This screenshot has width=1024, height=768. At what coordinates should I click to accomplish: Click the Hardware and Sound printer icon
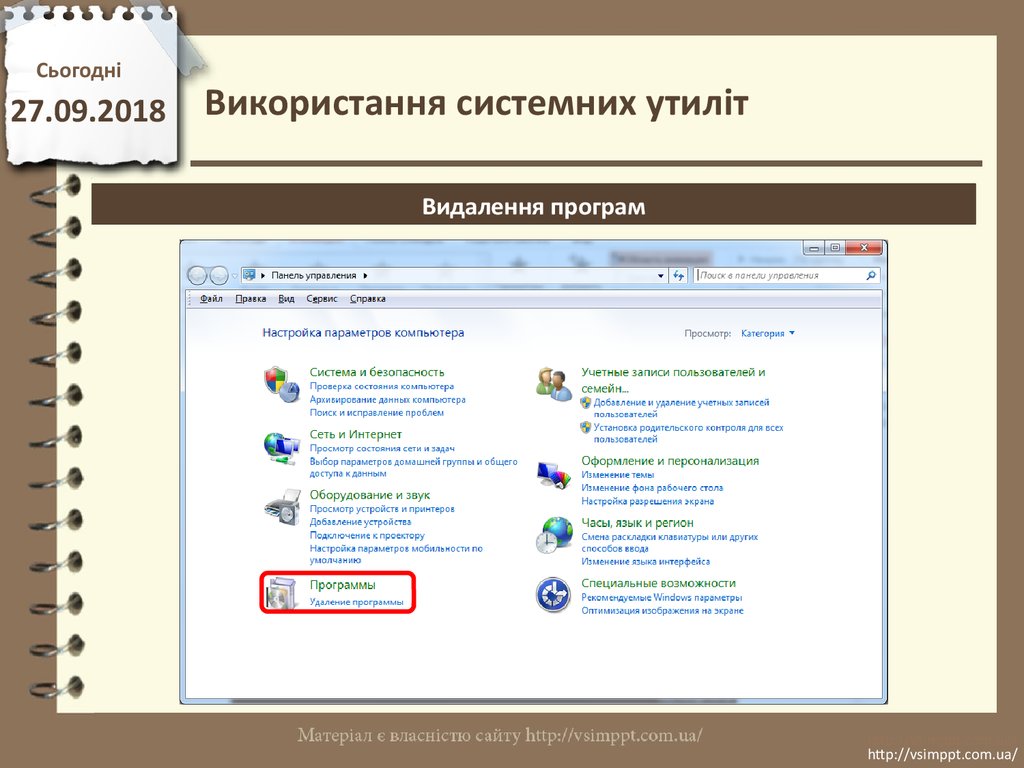point(281,508)
